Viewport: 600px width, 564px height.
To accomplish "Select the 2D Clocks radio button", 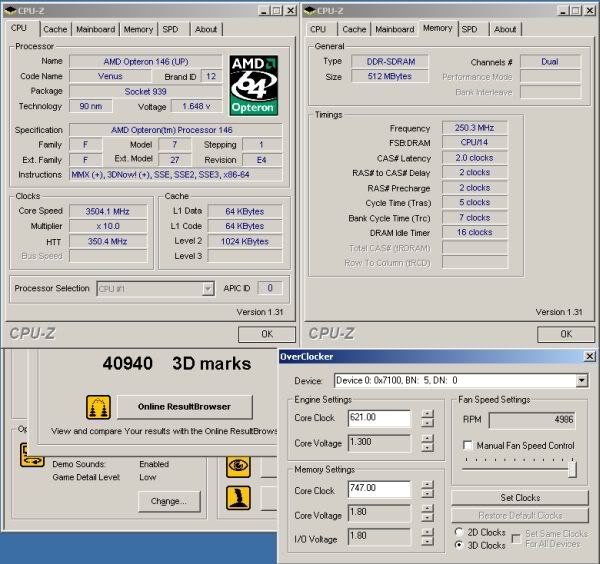I will click(458, 532).
